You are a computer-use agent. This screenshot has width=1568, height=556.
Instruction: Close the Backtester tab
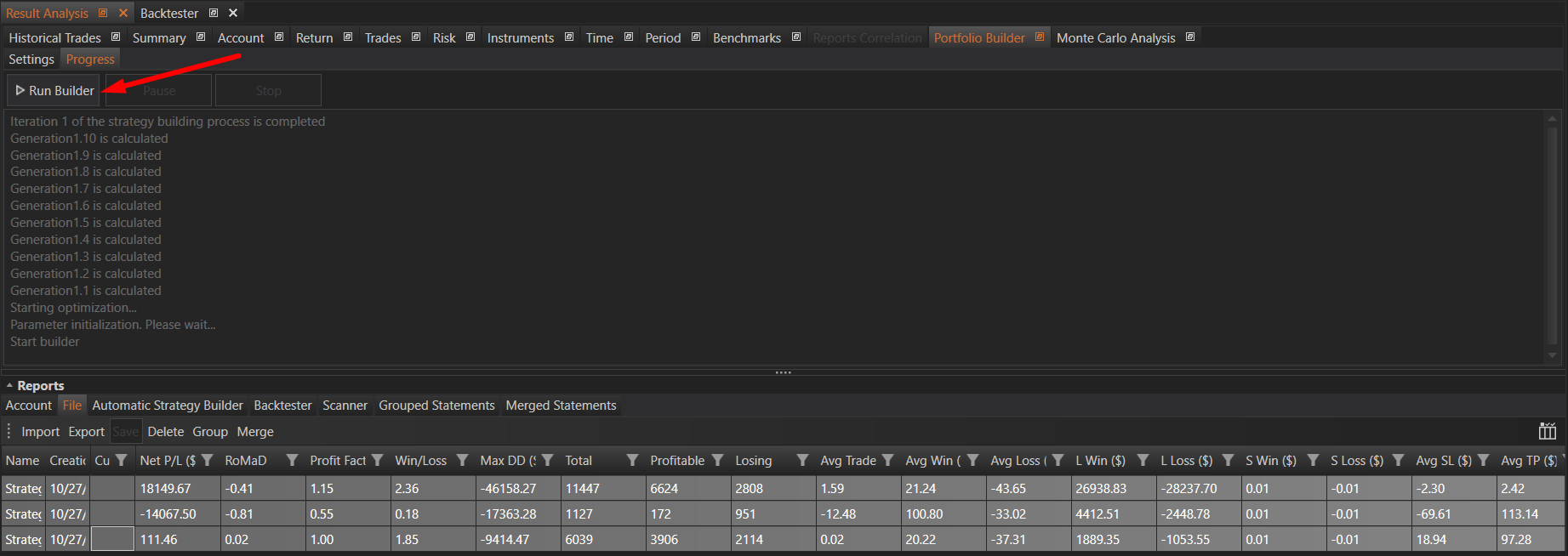[233, 13]
